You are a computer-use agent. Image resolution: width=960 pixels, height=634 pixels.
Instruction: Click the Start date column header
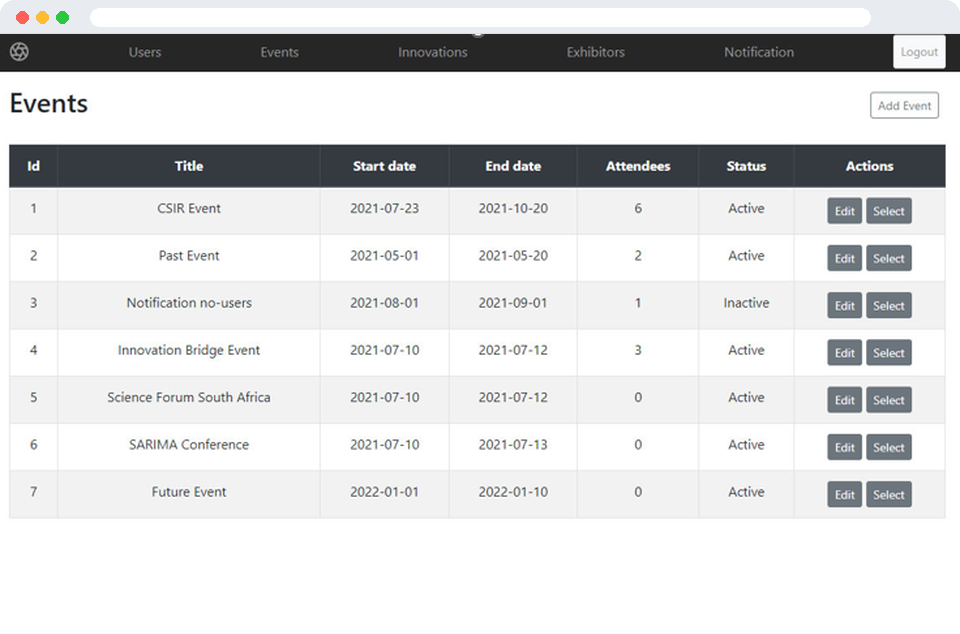click(384, 166)
